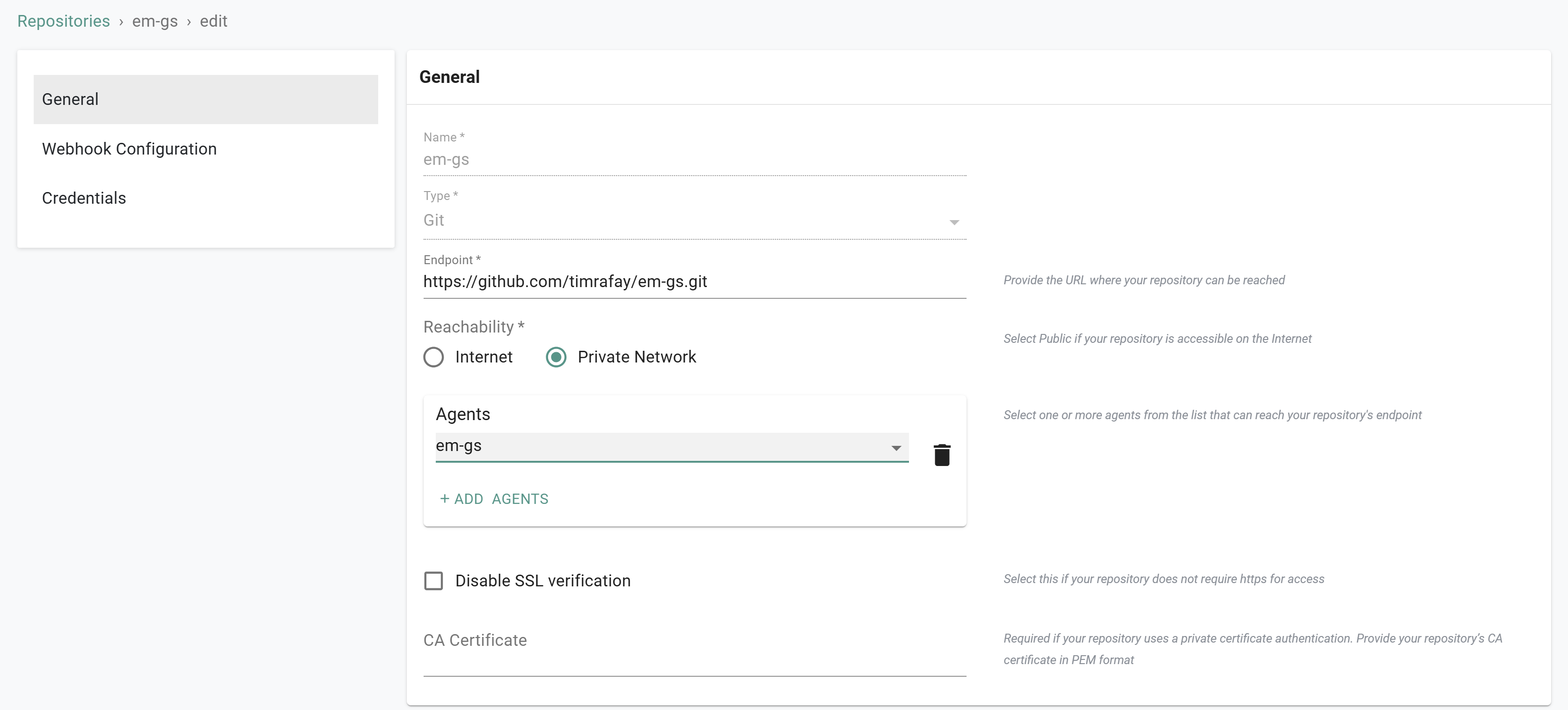The image size is (1568, 710).
Task: Navigate back to Repositories breadcrumb
Action: [63, 21]
